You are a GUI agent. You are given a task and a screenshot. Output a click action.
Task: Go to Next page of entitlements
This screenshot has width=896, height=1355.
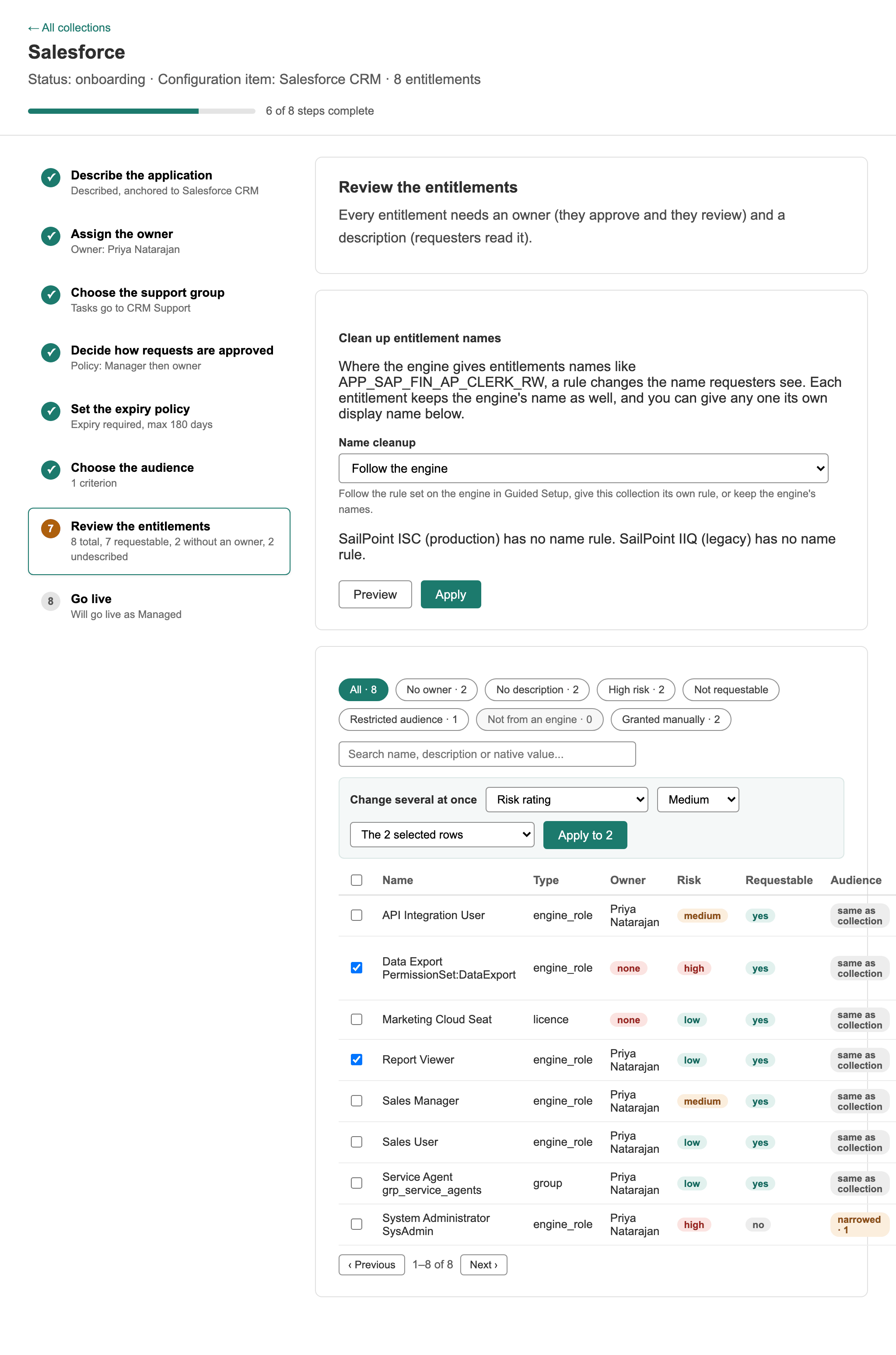click(x=483, y=1265)
